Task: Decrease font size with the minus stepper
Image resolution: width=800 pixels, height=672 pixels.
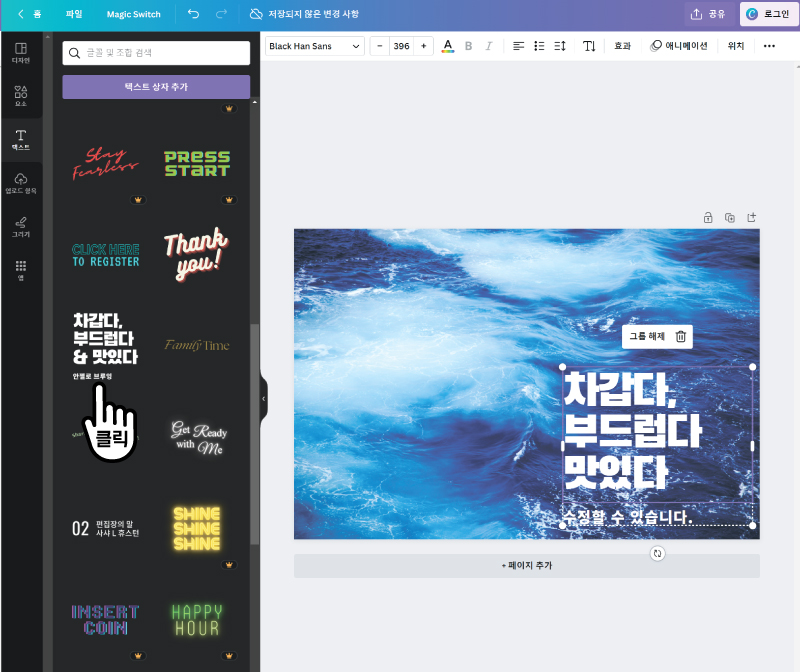Action: [x=379, y=46]
